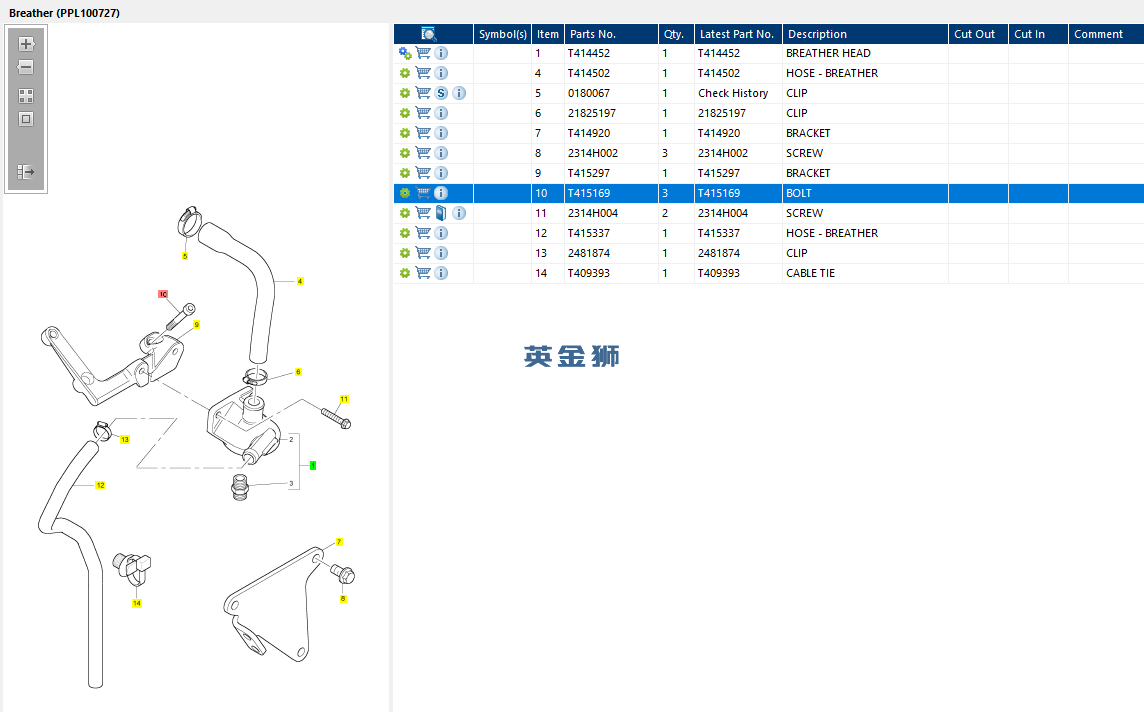The width and height of the screenshot is (1144, 712).
Task: Add clip 21825197 to cart
Action: point(423,113)
